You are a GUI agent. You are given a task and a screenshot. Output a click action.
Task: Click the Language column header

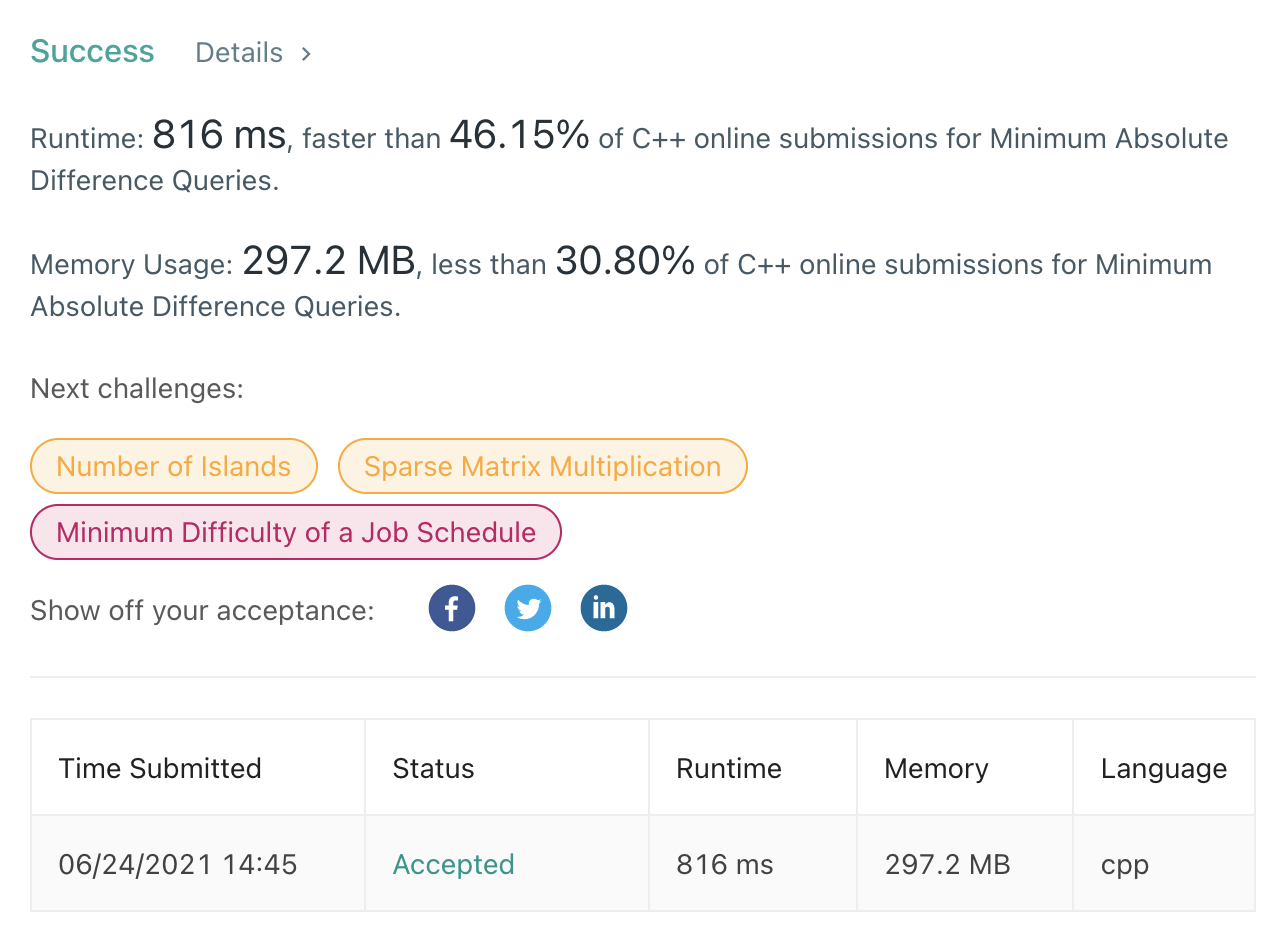point(1163,768)
